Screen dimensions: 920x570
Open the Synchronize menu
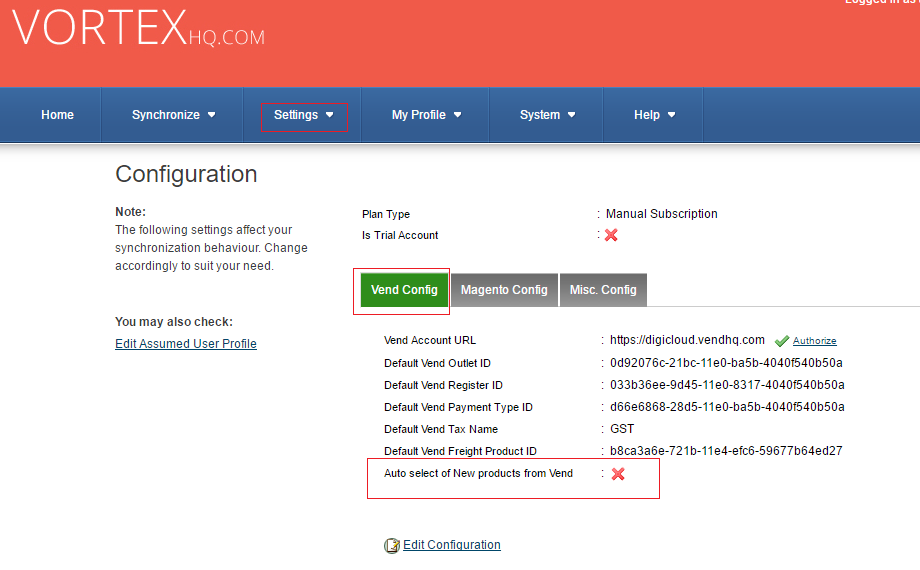point(172,115)
